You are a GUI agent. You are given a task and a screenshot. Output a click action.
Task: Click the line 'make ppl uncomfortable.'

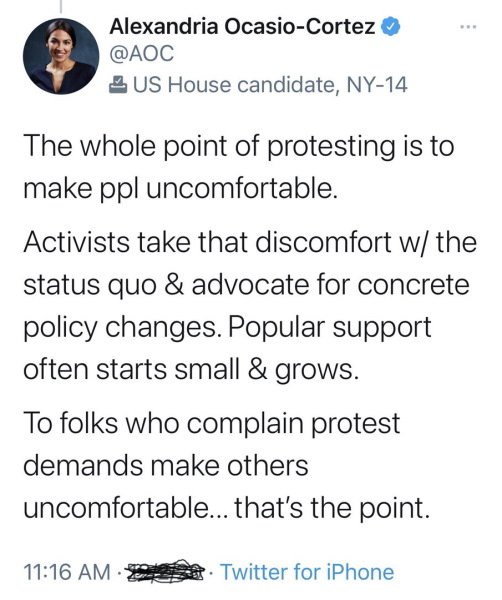tap(181, 190)
